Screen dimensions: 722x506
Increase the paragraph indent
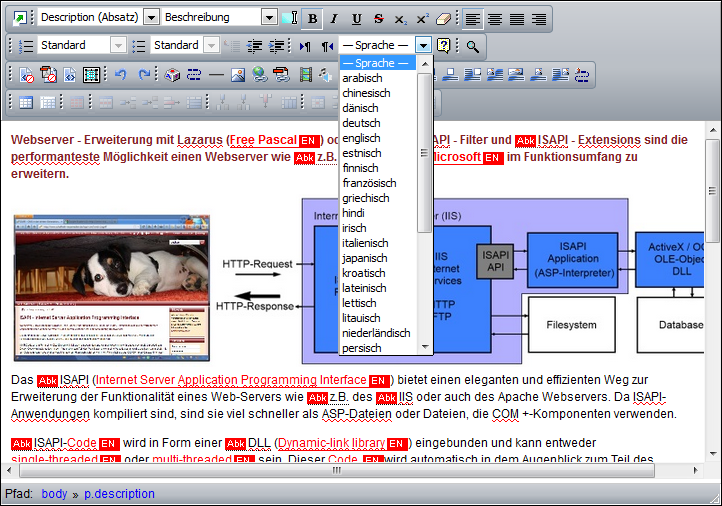pyautogui.click(x=276, y=46)
